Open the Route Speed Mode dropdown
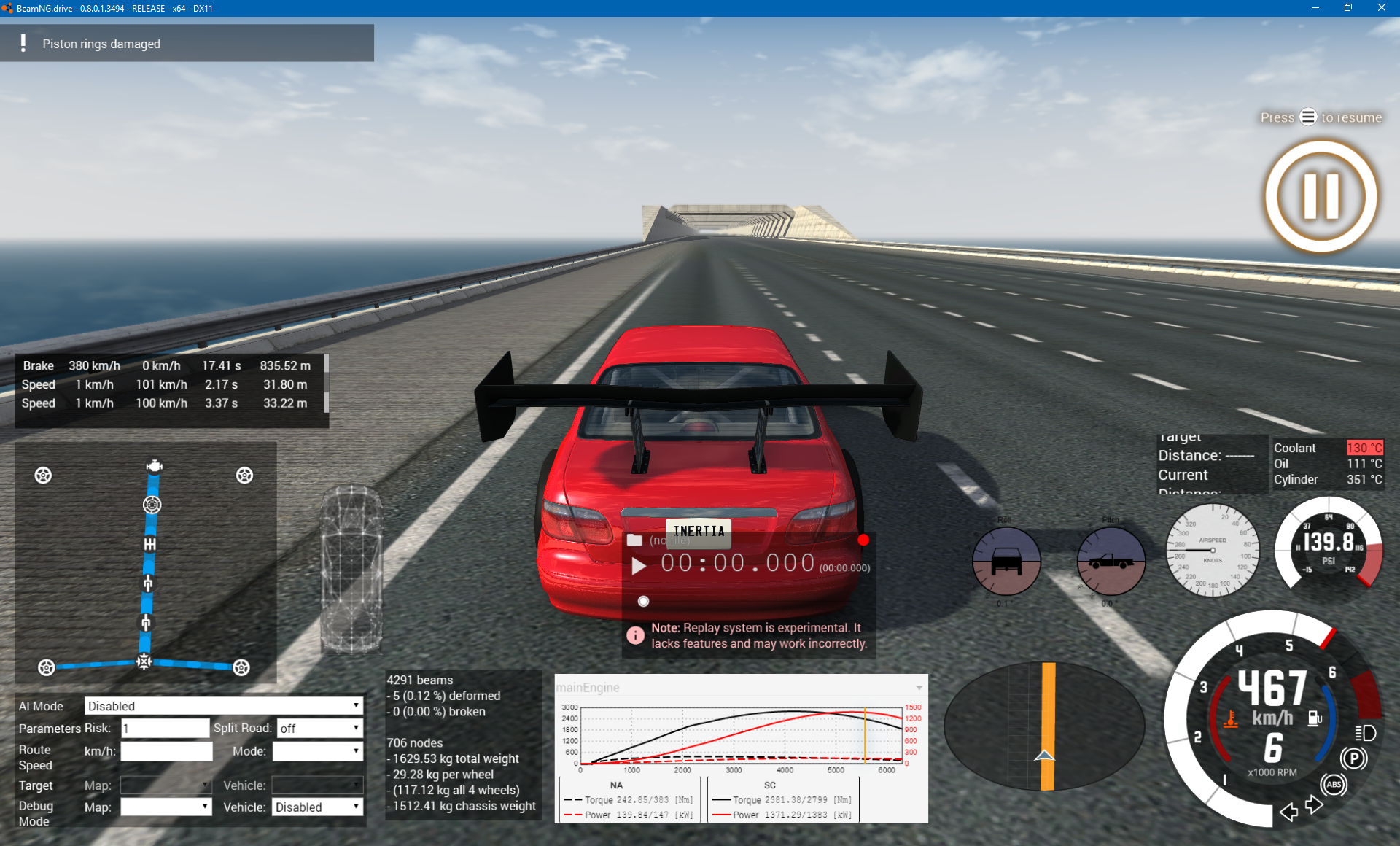Viewport: 1400px width, 846px height. click(x=318, y=751)
